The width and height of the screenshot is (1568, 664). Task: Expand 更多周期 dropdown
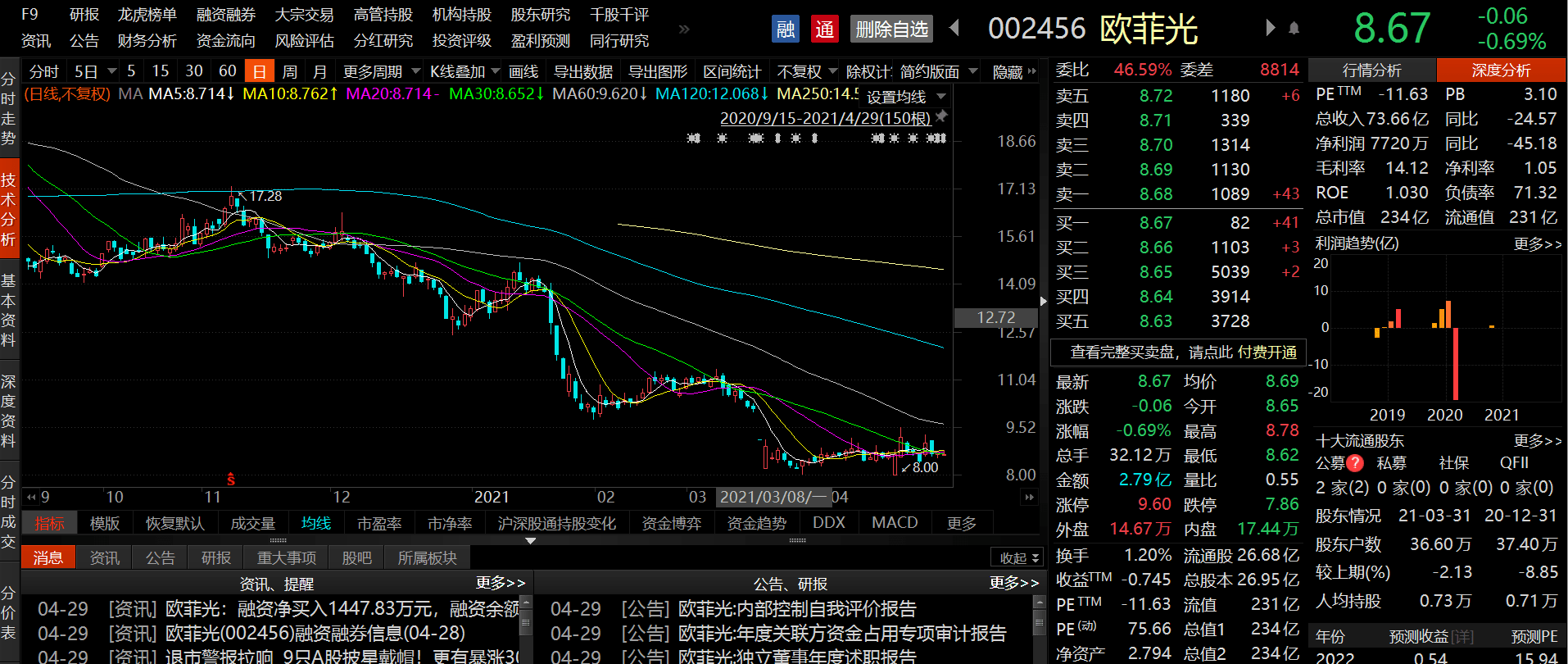[x=416, y=71]
